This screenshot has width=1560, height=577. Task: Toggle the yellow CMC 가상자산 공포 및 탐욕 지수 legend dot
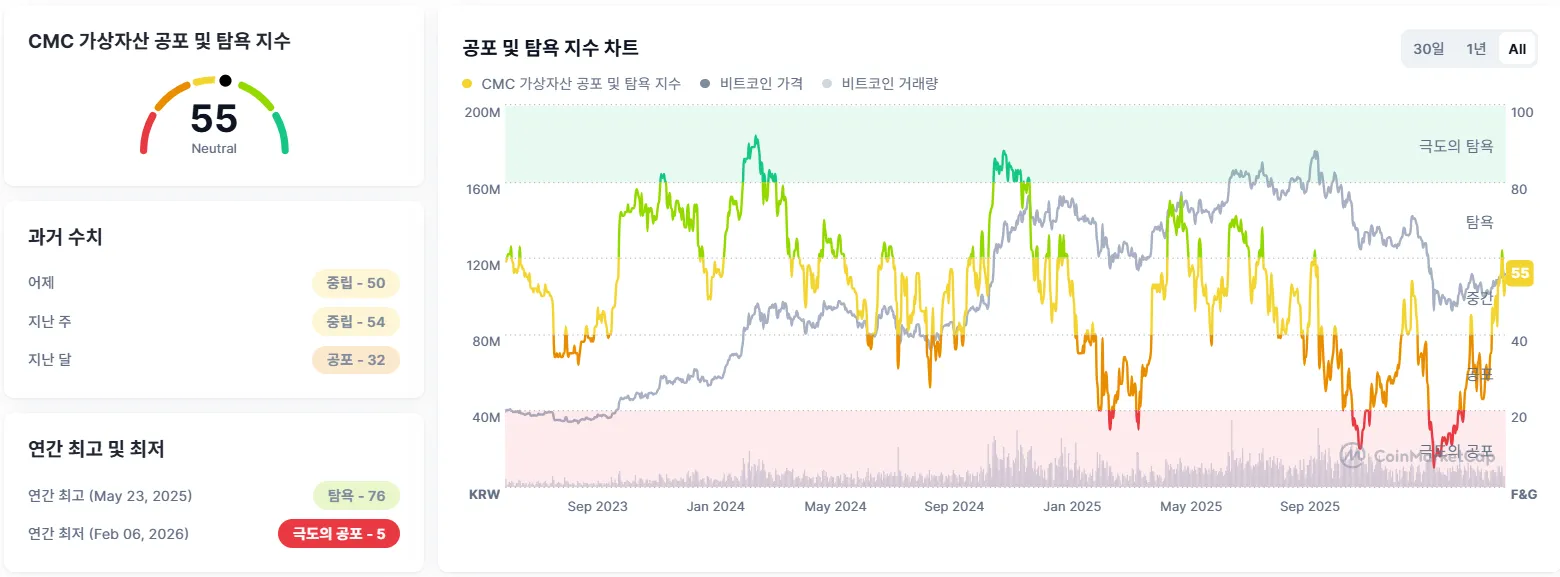[468, 84]
